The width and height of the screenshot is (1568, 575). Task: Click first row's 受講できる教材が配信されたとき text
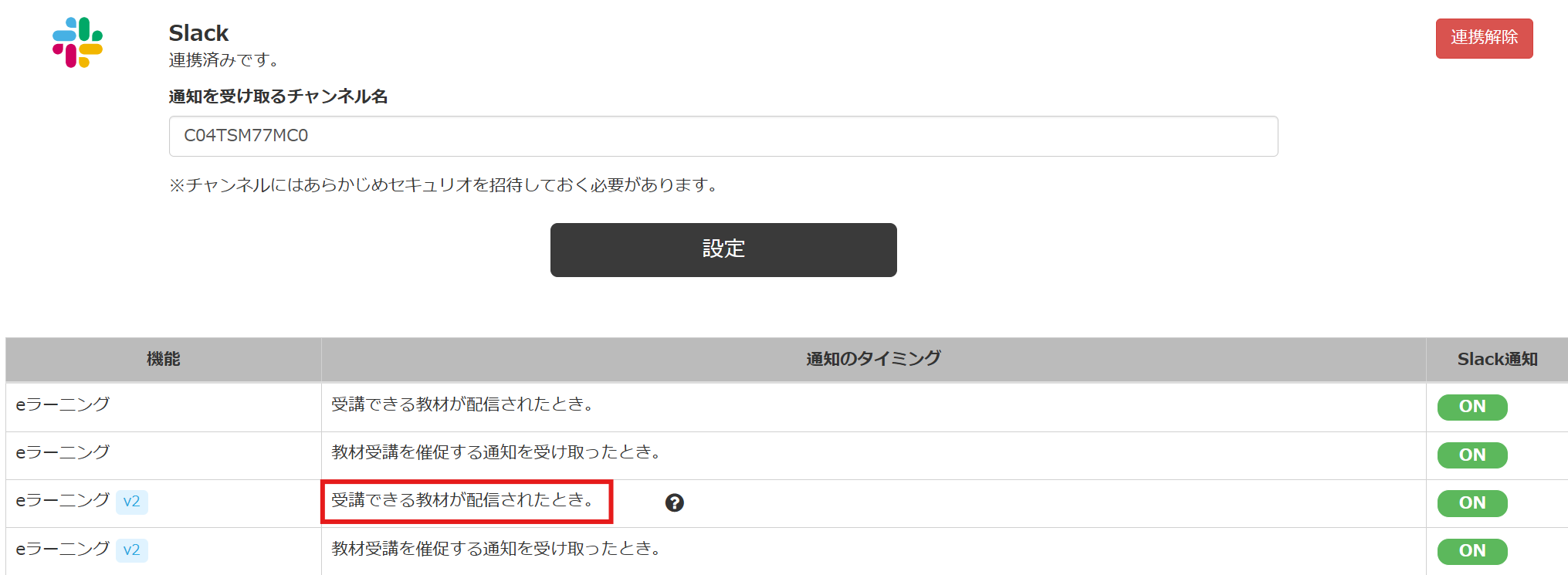pos(462,404)
